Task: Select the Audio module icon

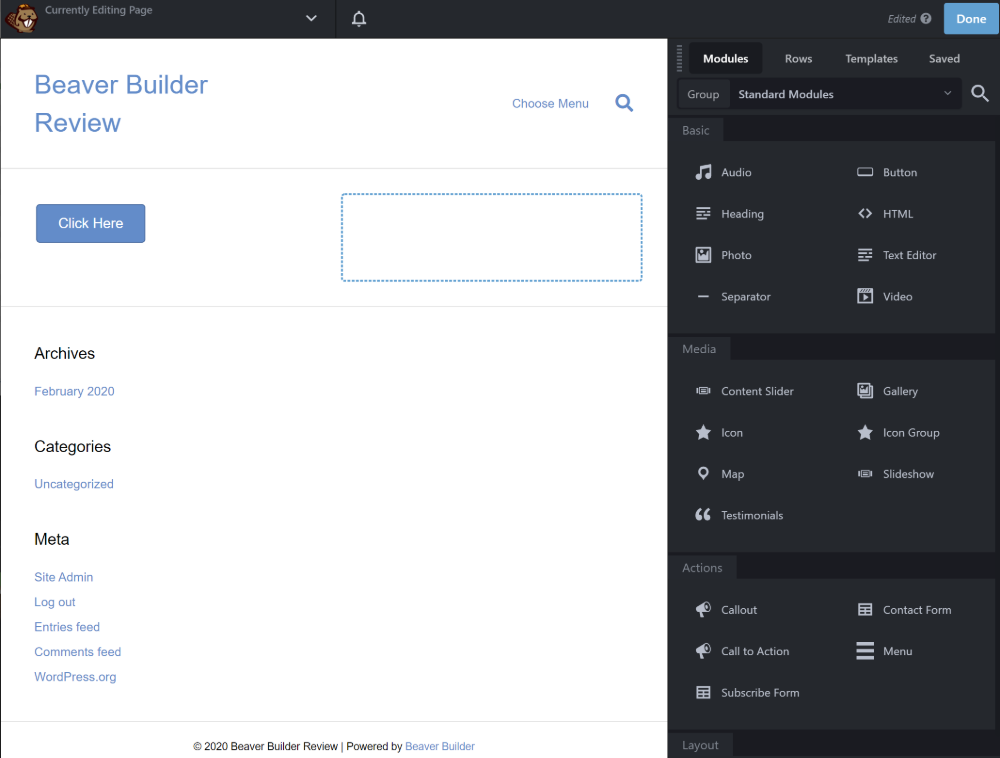Action: (703, 172)
